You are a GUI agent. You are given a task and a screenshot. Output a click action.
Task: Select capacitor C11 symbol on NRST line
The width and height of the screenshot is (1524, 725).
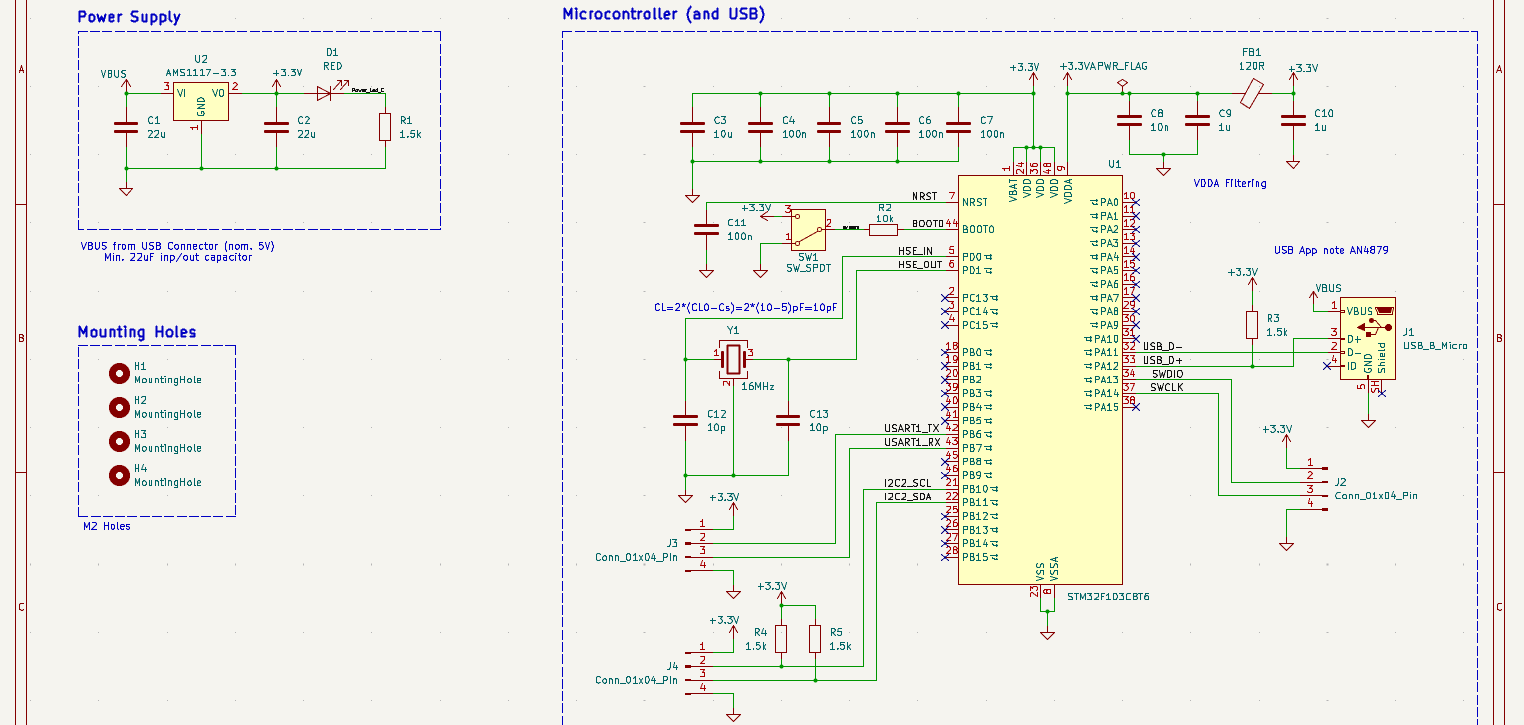(706, 230)
